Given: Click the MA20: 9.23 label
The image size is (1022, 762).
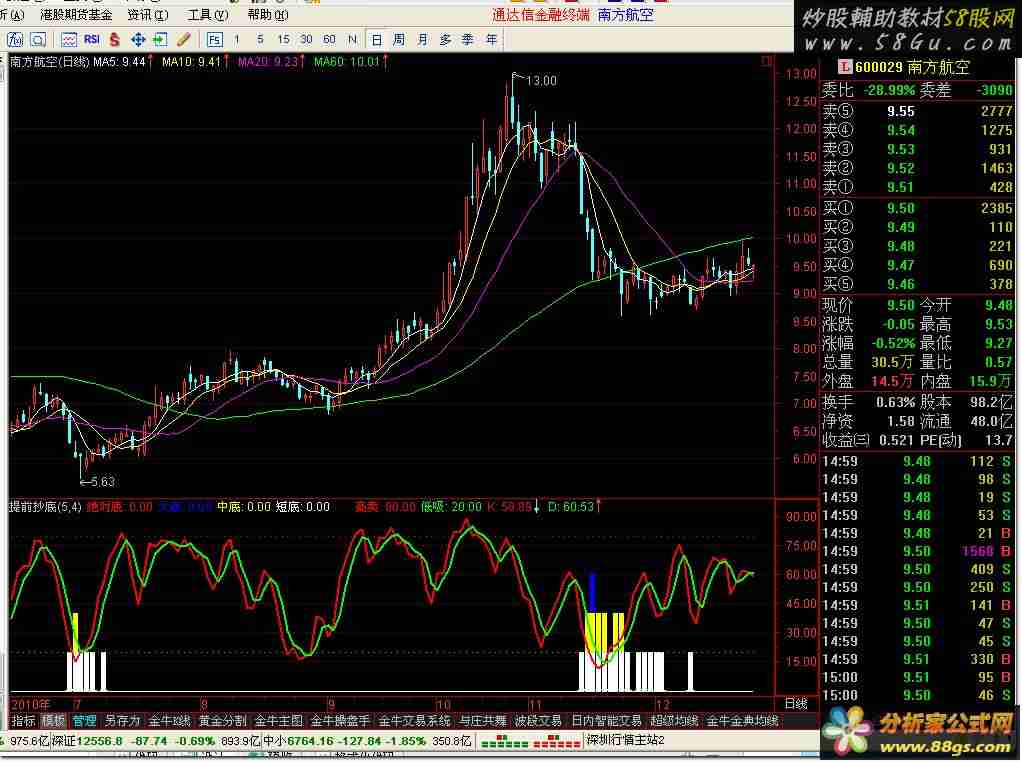Looking at the screenshot, I should (x=270, y=62).
